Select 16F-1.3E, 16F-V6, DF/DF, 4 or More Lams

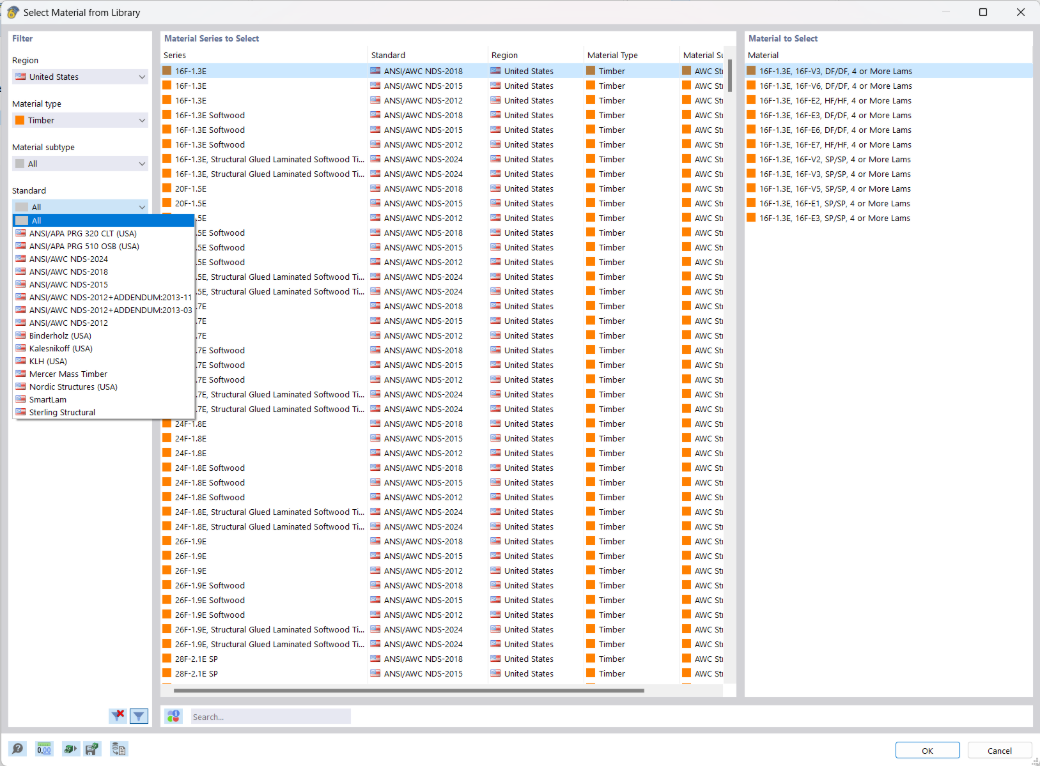click(889, 86)
